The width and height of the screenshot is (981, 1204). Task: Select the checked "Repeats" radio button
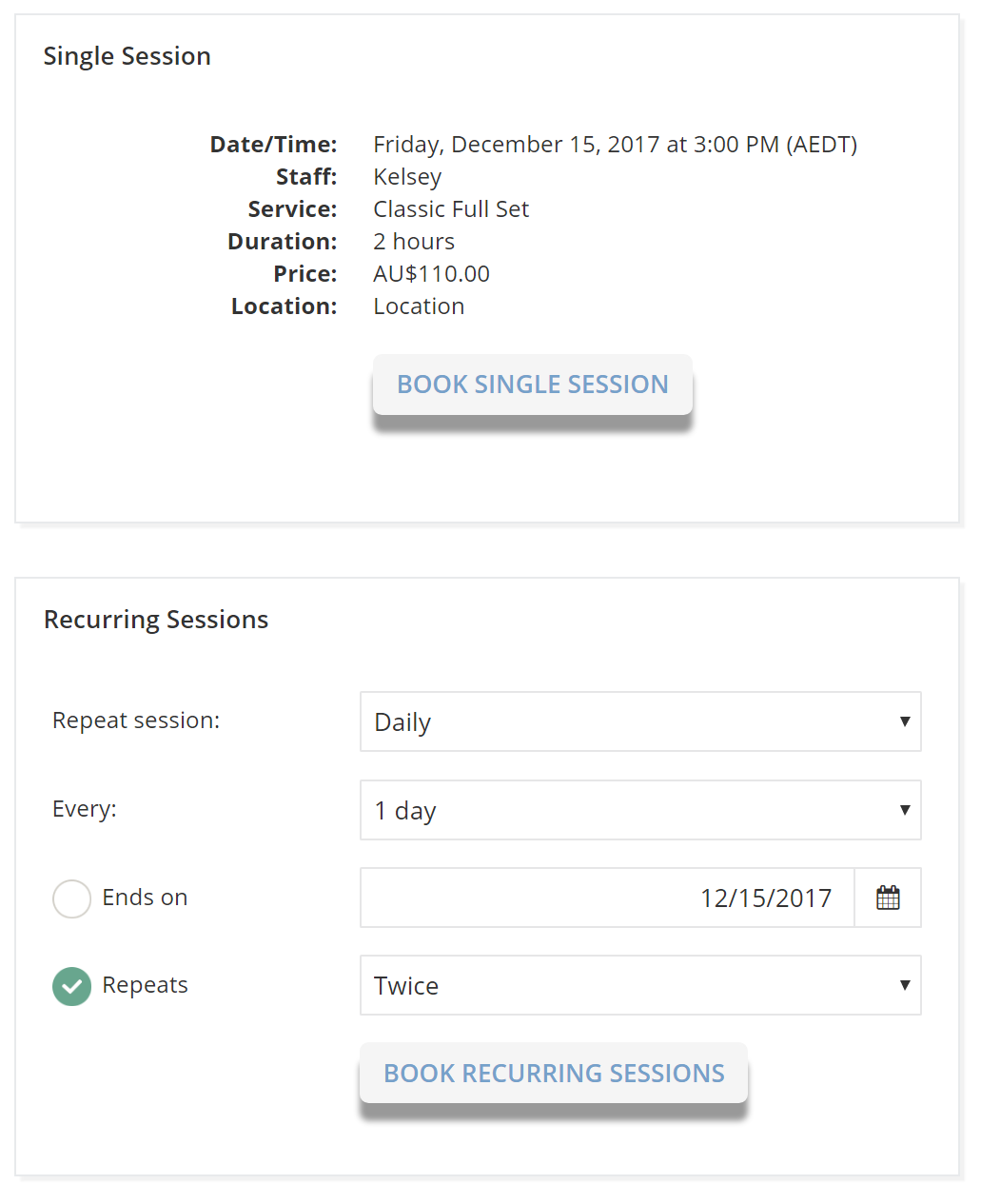click(71, 986)
